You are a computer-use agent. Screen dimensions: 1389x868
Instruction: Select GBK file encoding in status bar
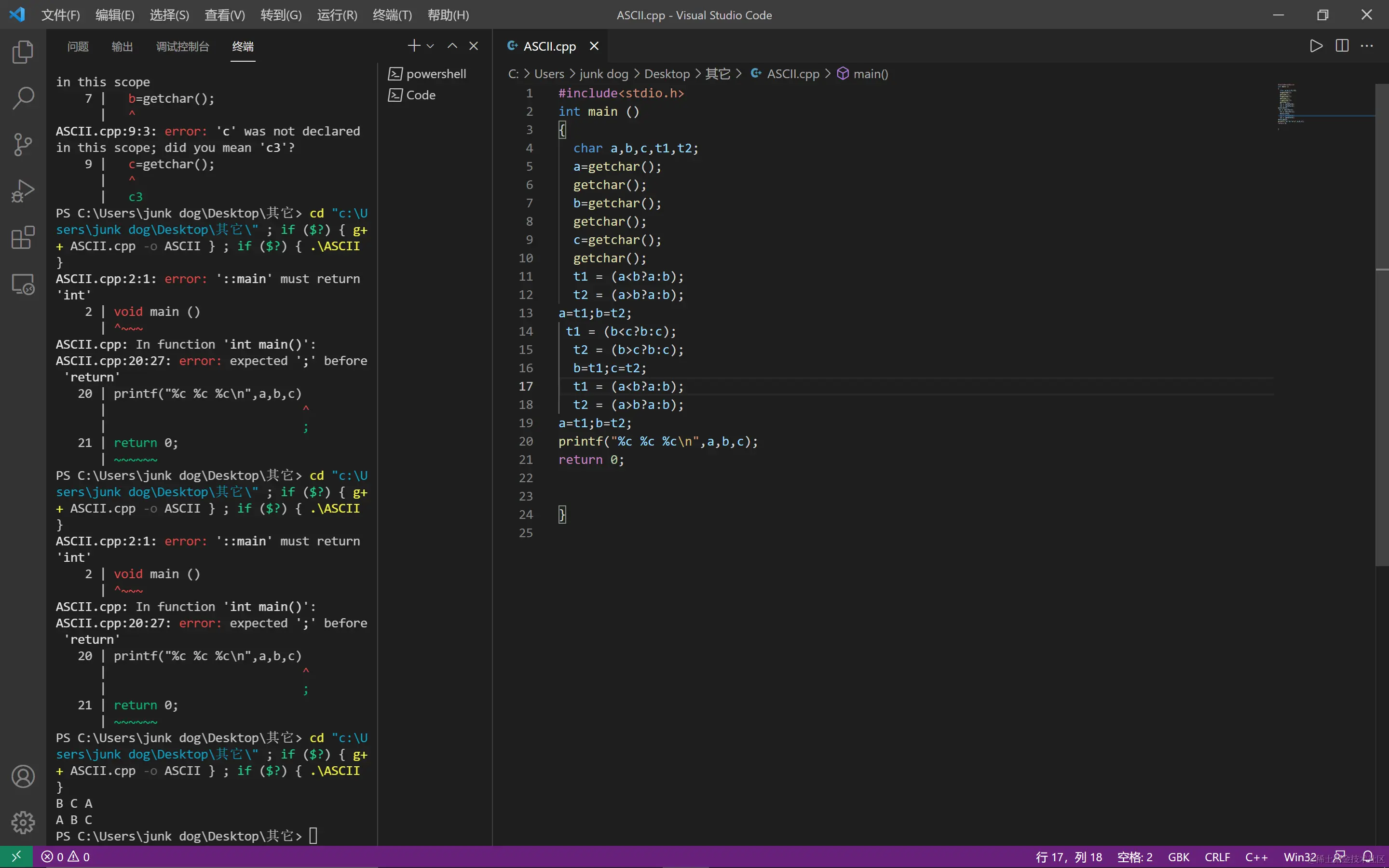(x=1178, y=856)
